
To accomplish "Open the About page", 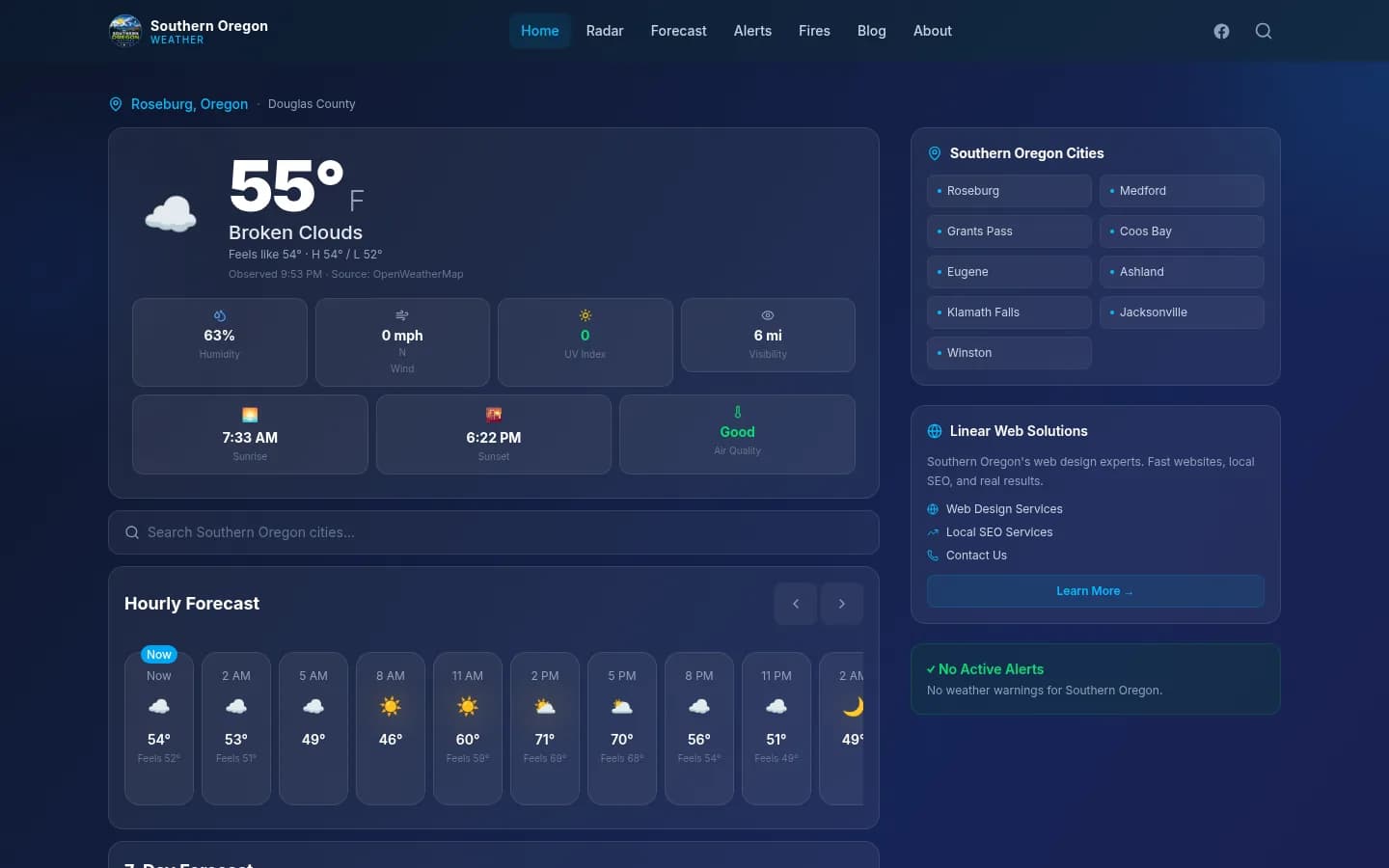I will pos(933,31).
